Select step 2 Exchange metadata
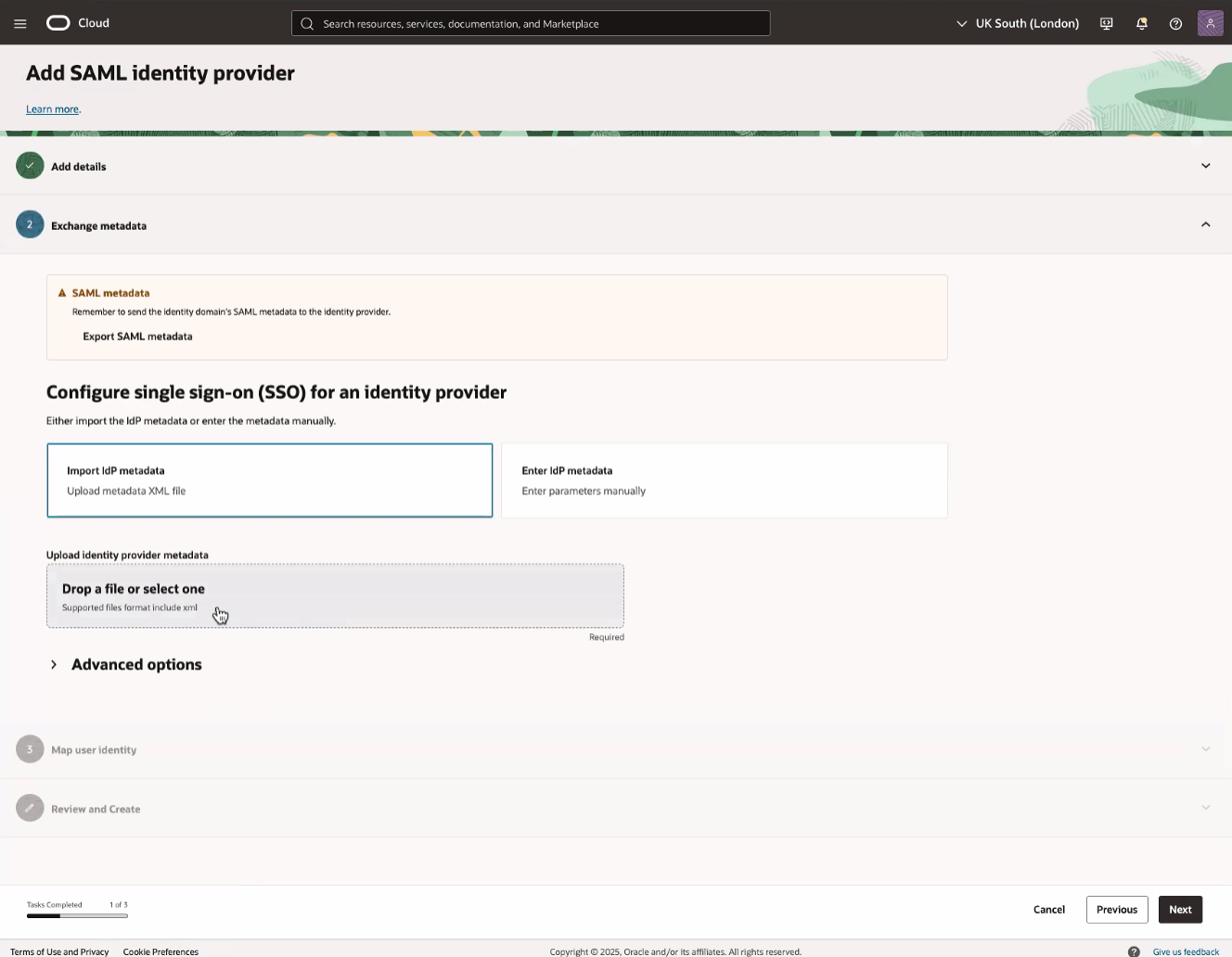The height and width of the screenshot is (957, 1232). pos(99,224)
